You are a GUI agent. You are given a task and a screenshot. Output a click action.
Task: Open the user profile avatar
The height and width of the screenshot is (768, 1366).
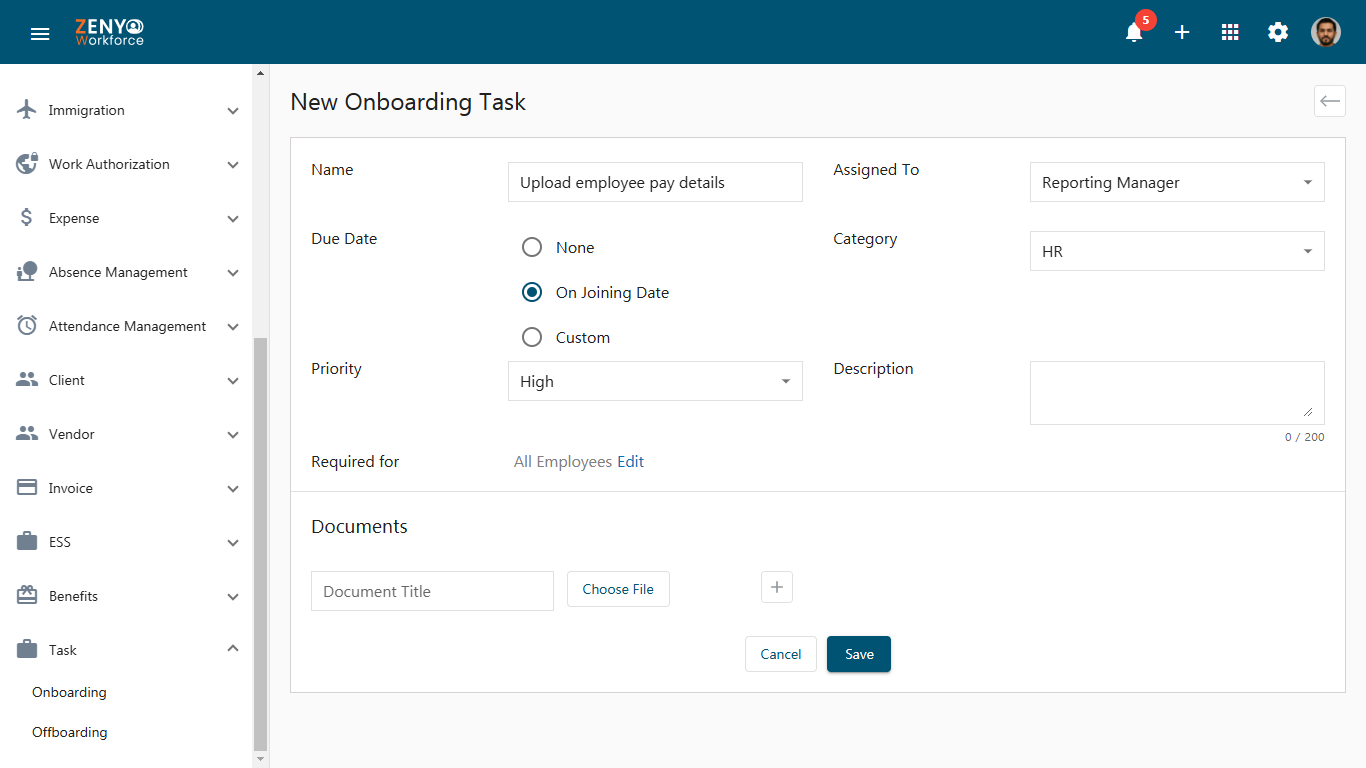(x=1326, y=32)
